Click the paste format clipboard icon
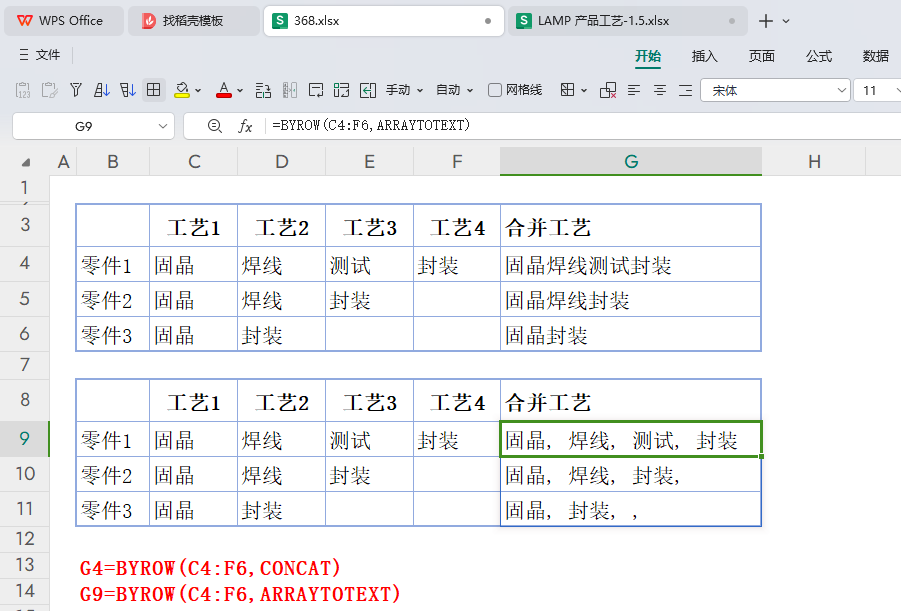Viewport: 901px width, 611px height. coord(49,90)
